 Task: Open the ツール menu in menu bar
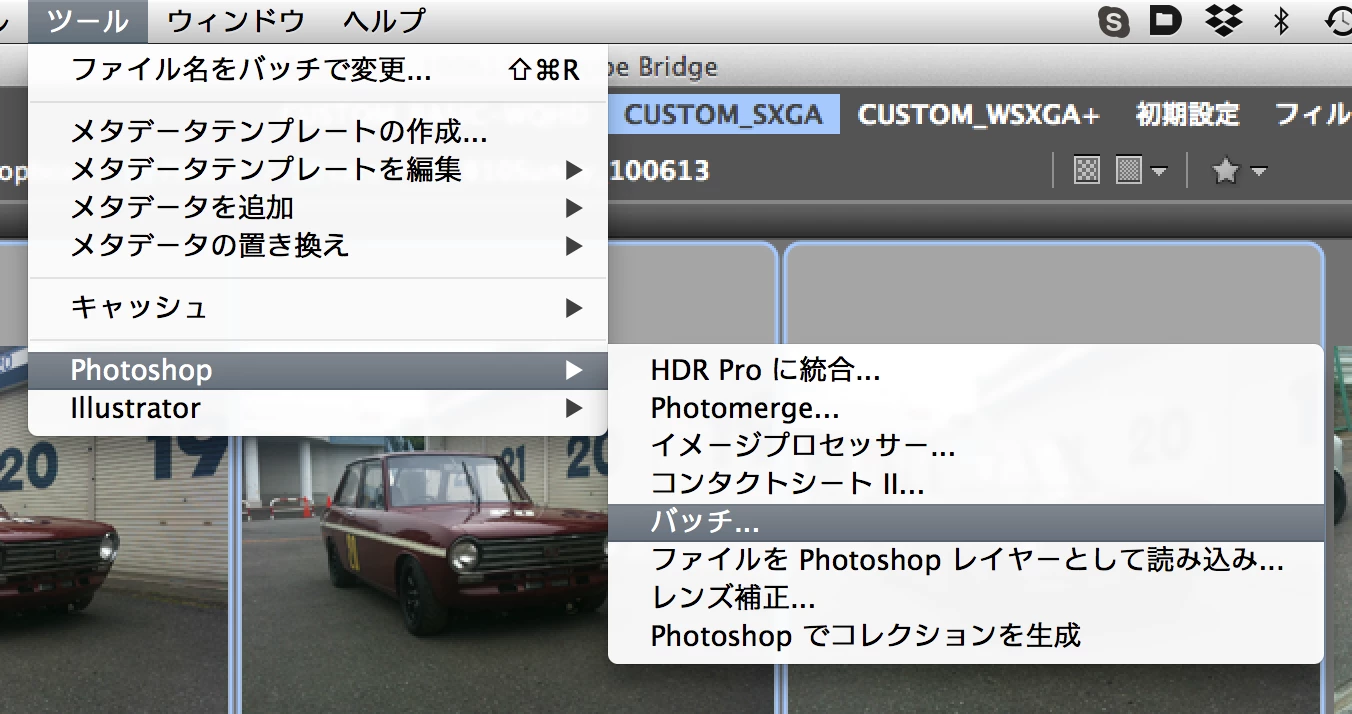pos(88,20)
